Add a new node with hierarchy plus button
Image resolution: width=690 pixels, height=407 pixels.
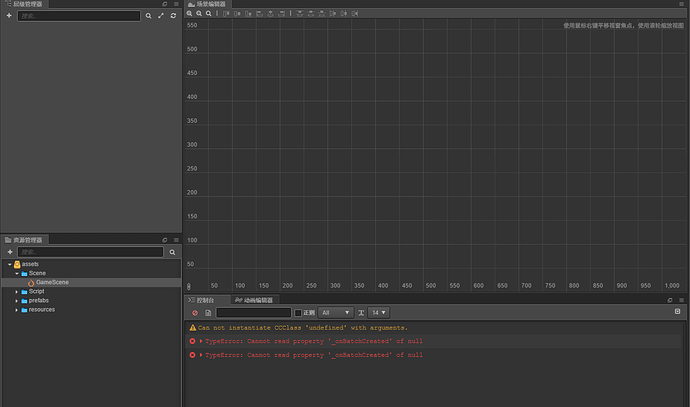(x=9, y=15)
